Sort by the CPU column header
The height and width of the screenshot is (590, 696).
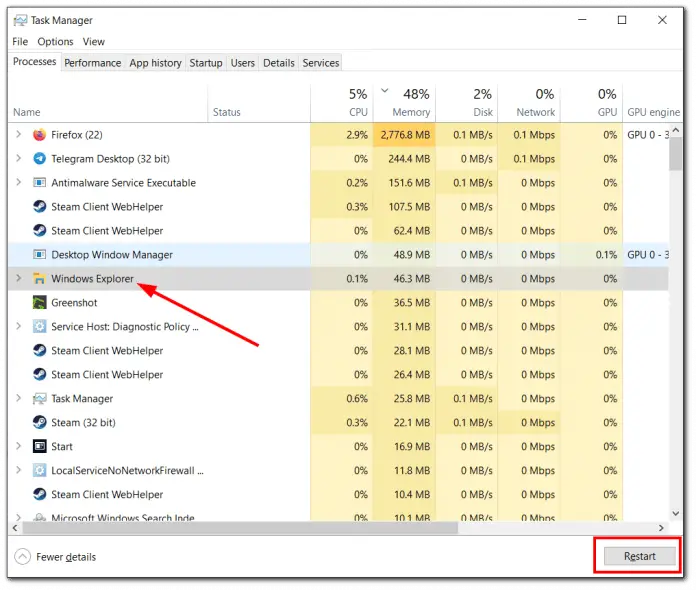click(x=342, y=103)
